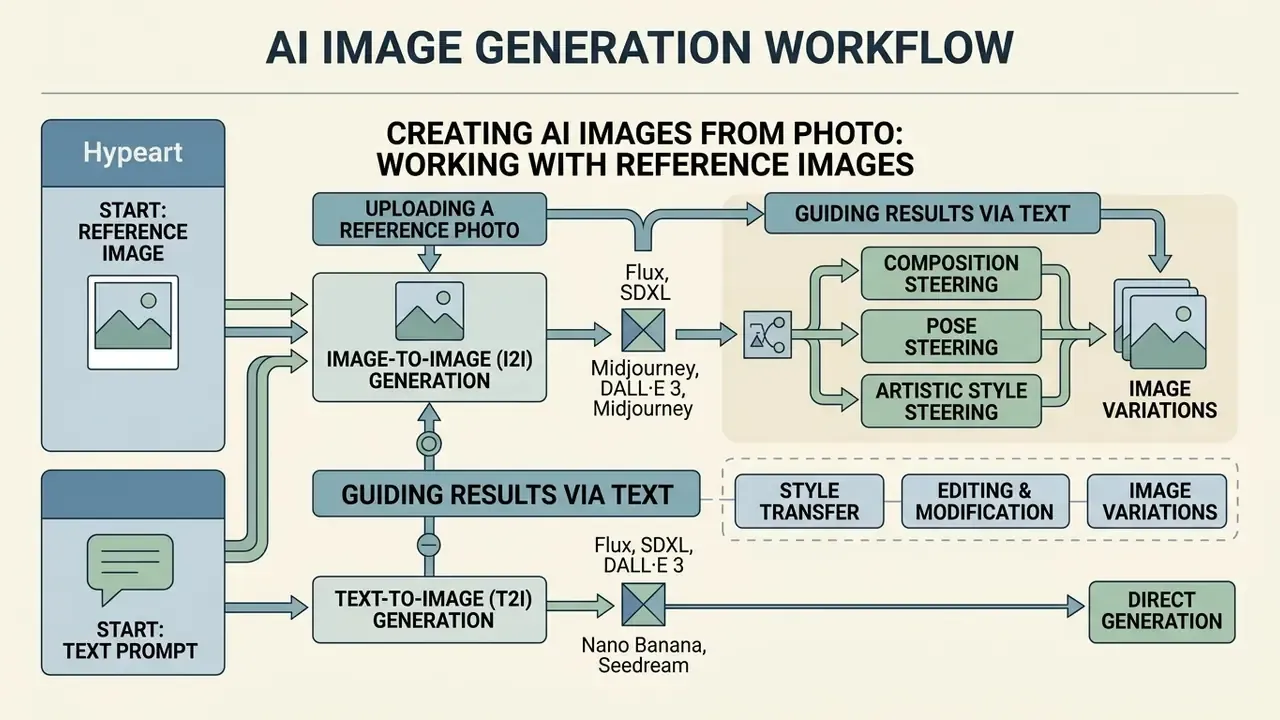Click the "AI IMAGE GENERATION WORKFLOW" title
Screen dimensions: 1280x720
tap(640, 48)
